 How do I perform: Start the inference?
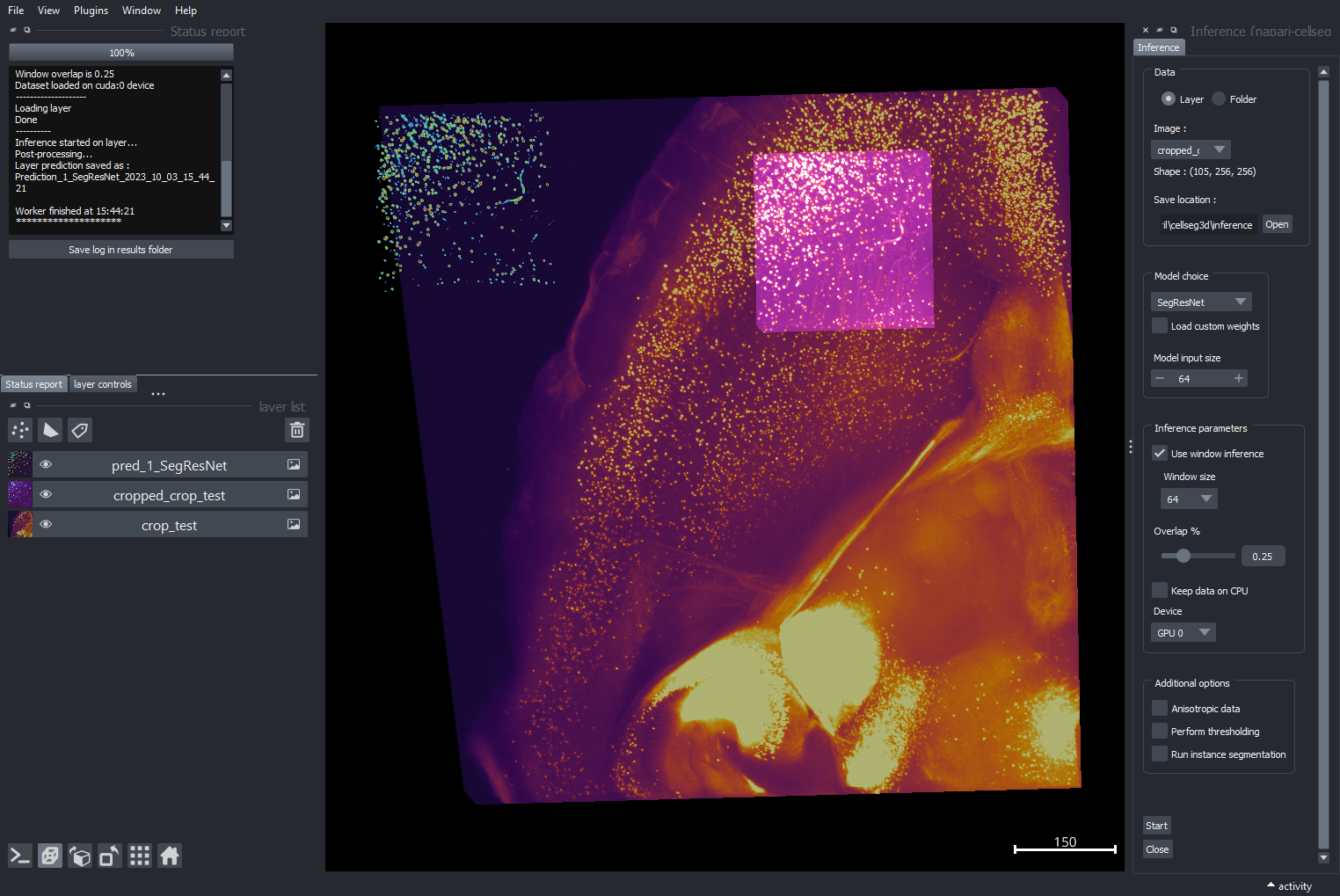tap(1157, 826)
